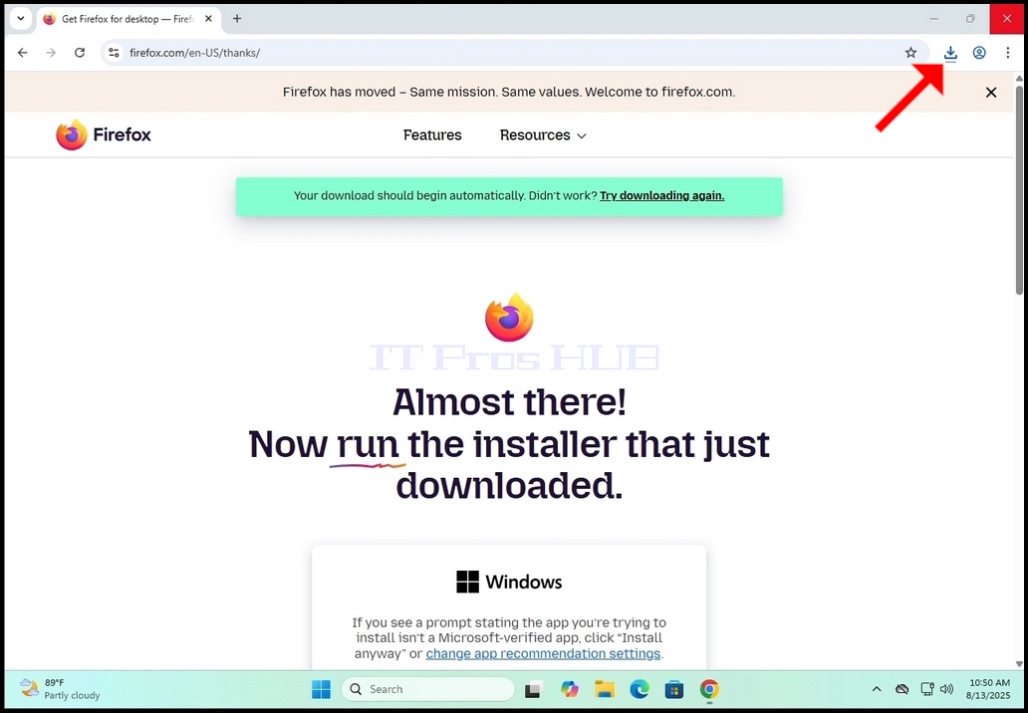The width and height of the screenshot is (1028, 713).
Task: Show hidden system tray icons
Action: click(876, 689)
